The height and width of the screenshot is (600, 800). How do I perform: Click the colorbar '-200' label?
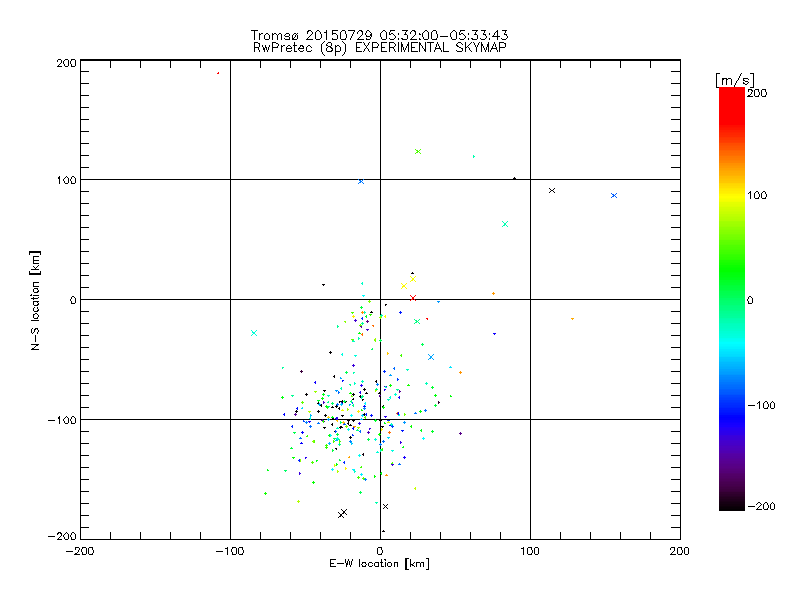coord(761,506)
